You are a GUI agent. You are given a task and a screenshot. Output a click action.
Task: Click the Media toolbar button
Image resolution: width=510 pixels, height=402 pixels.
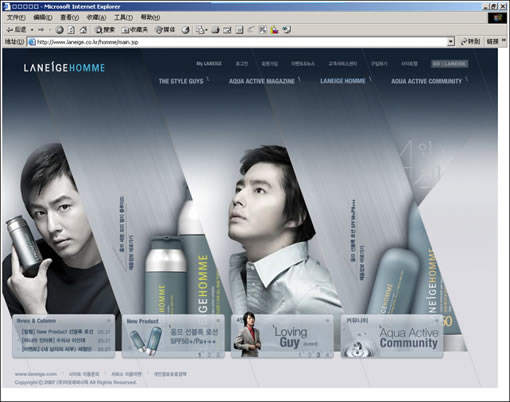pyautogui.click(x=165, y=30)
